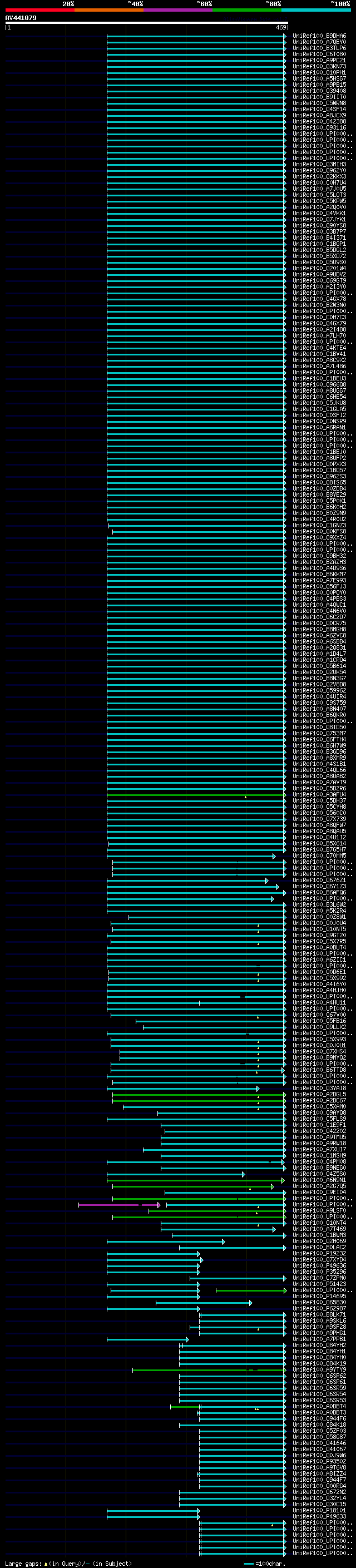356x1568 pixels.
Task: Open UniRef100_Q9LLK2 entry
Action: coord(319,1027)
